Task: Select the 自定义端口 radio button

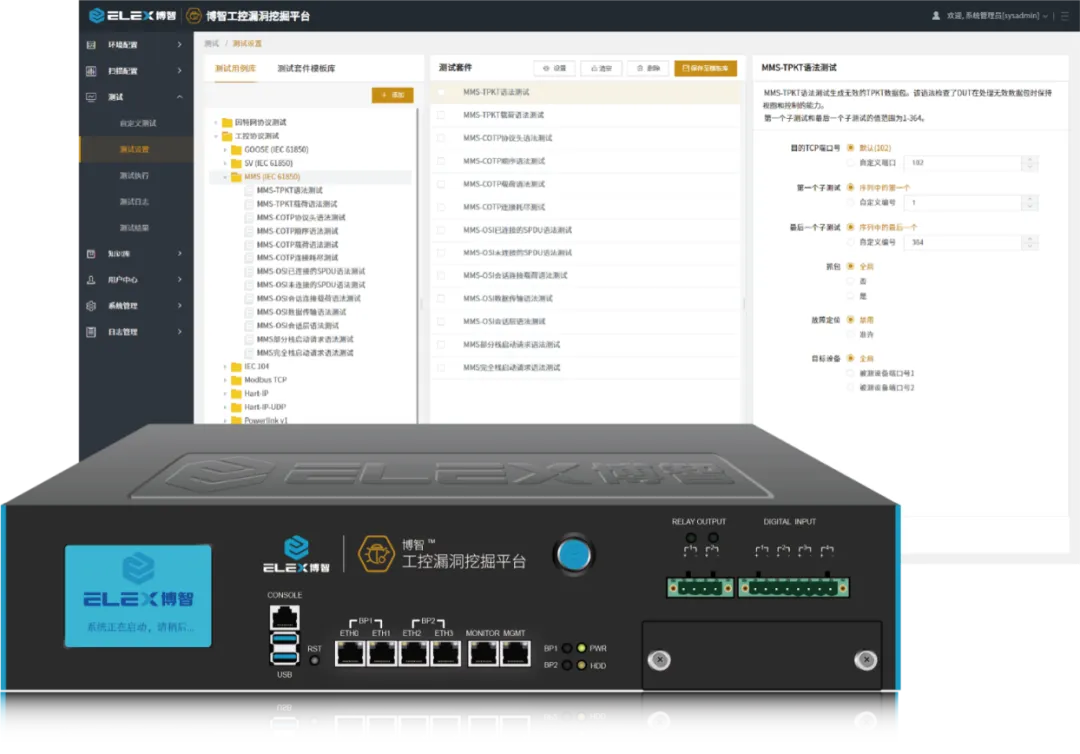Action: pos(850,163)
